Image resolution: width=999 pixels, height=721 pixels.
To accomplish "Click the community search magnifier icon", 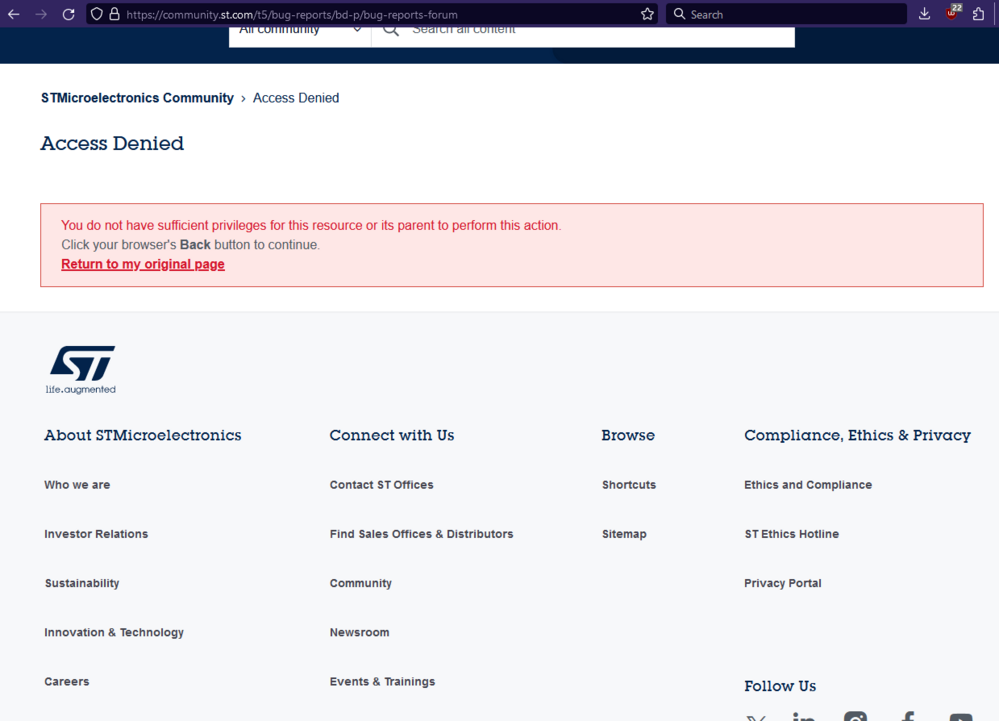I will click(391, 30).
